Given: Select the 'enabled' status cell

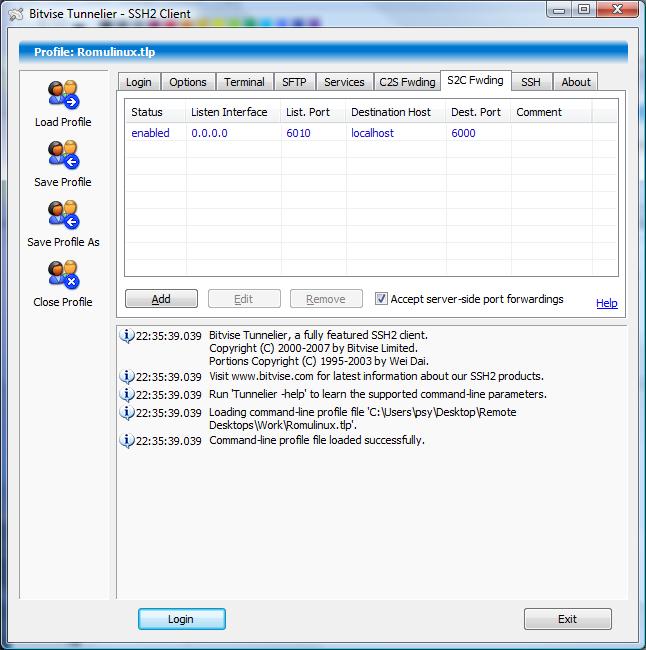Looking at the screenshot, I should pyautogui.click(x=151, y=133).
